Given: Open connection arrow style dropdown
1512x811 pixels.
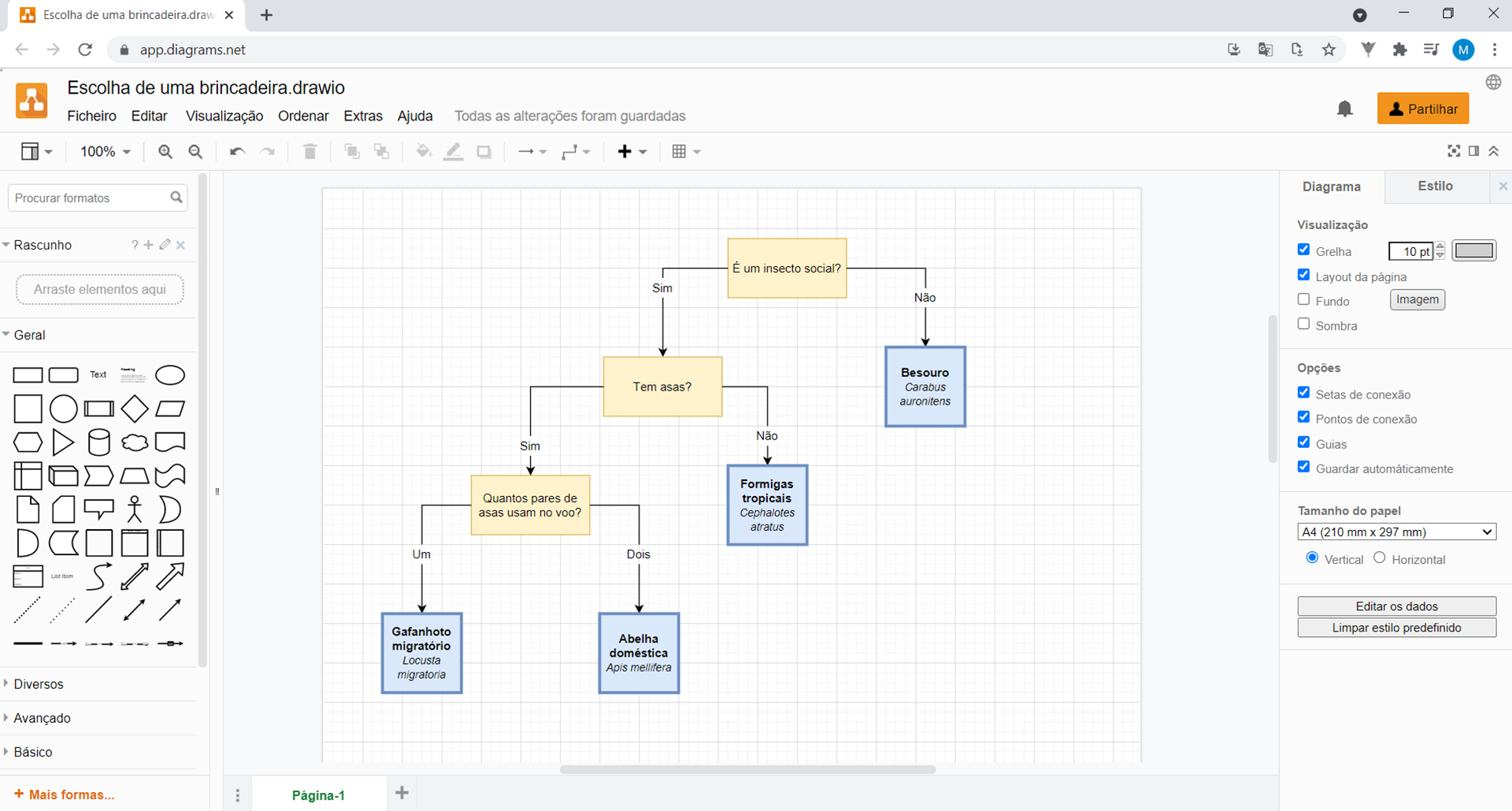Looking at the screenshot, I should coord(532,151).
